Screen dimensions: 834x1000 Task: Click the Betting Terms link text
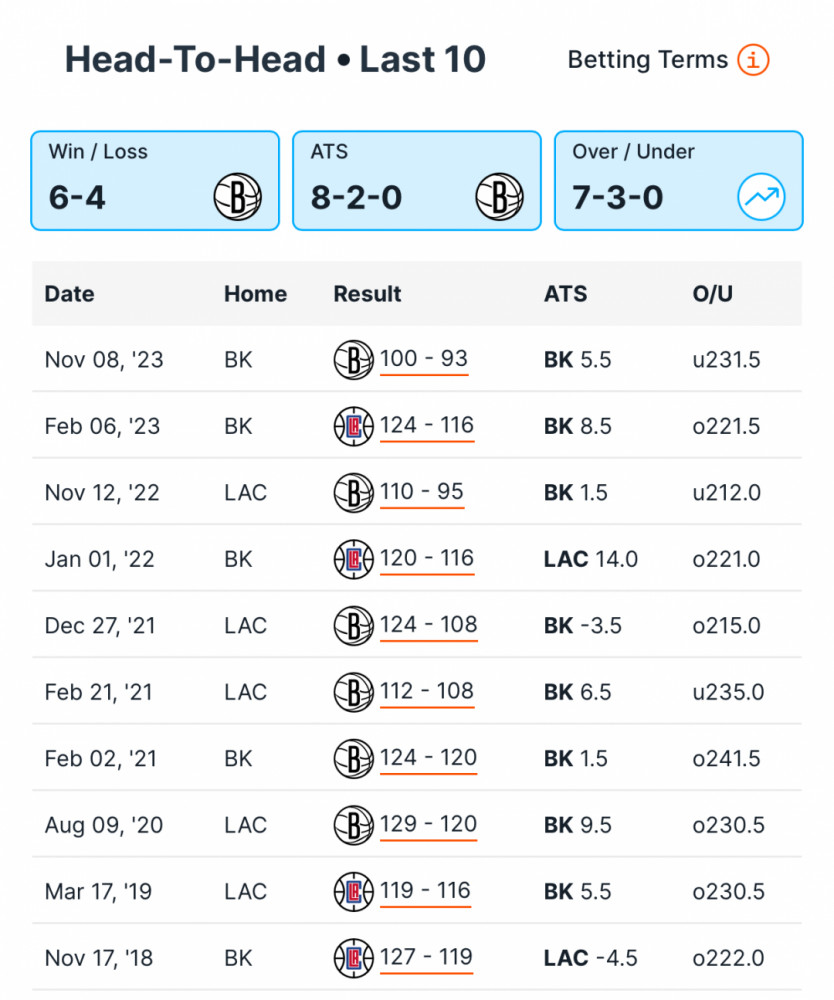[x=648, y=60]
